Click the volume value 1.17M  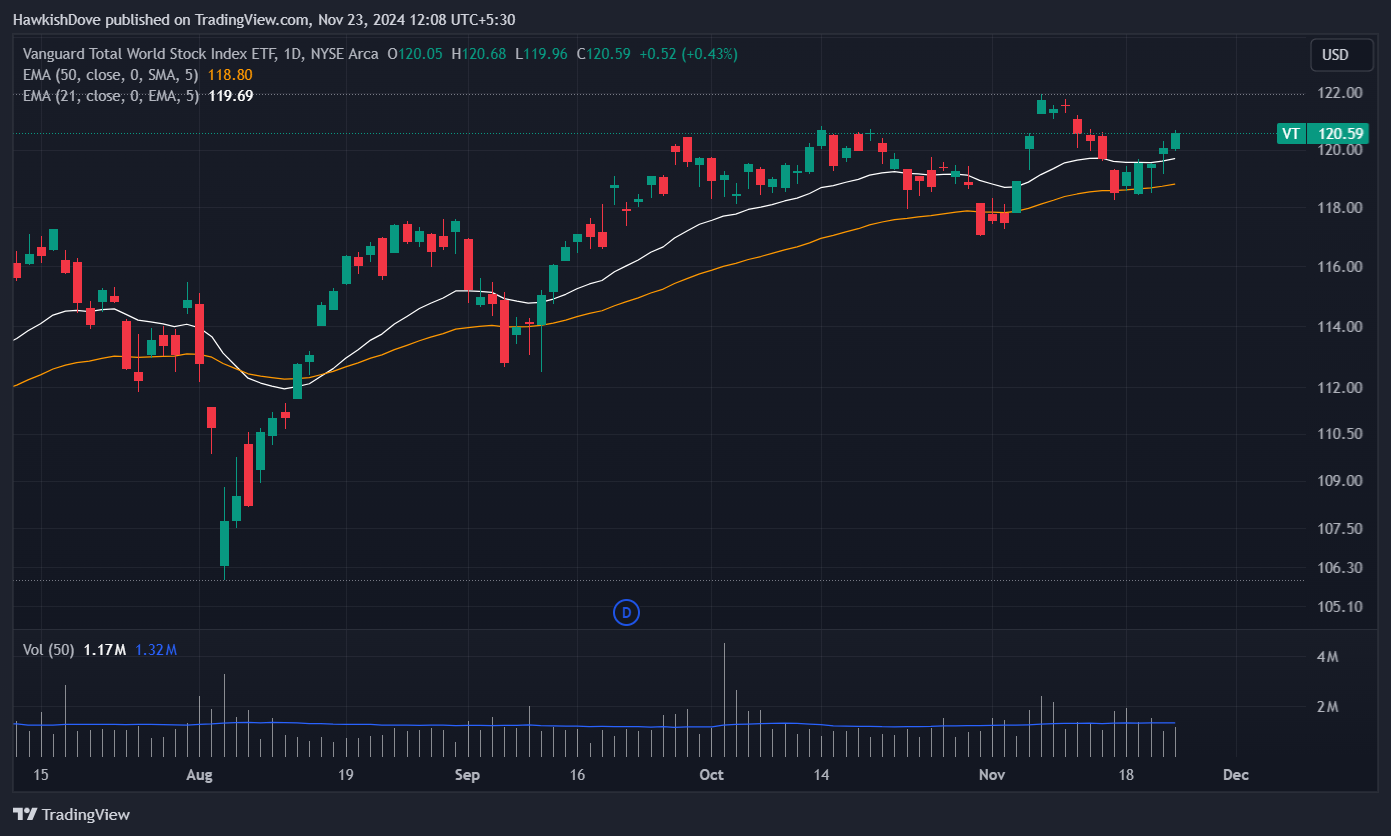click(105, 650)
